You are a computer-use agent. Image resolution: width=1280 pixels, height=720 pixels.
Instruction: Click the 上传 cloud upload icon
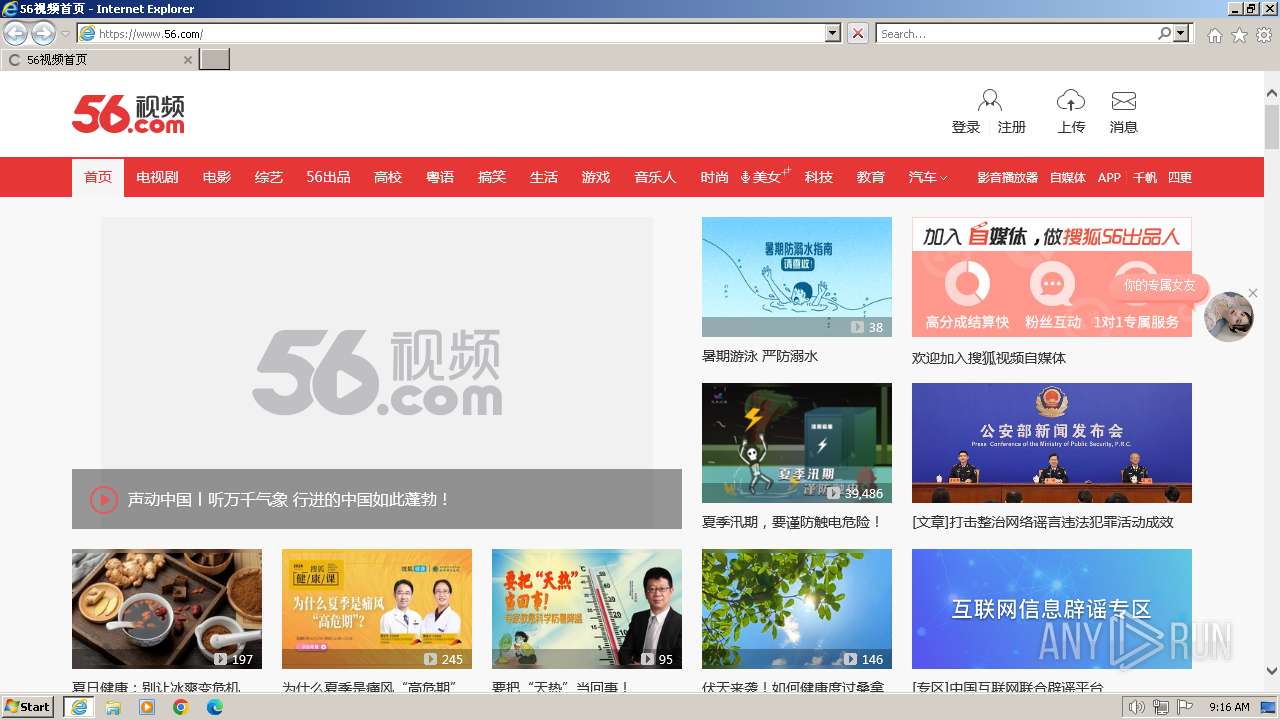coord(1071,101)
